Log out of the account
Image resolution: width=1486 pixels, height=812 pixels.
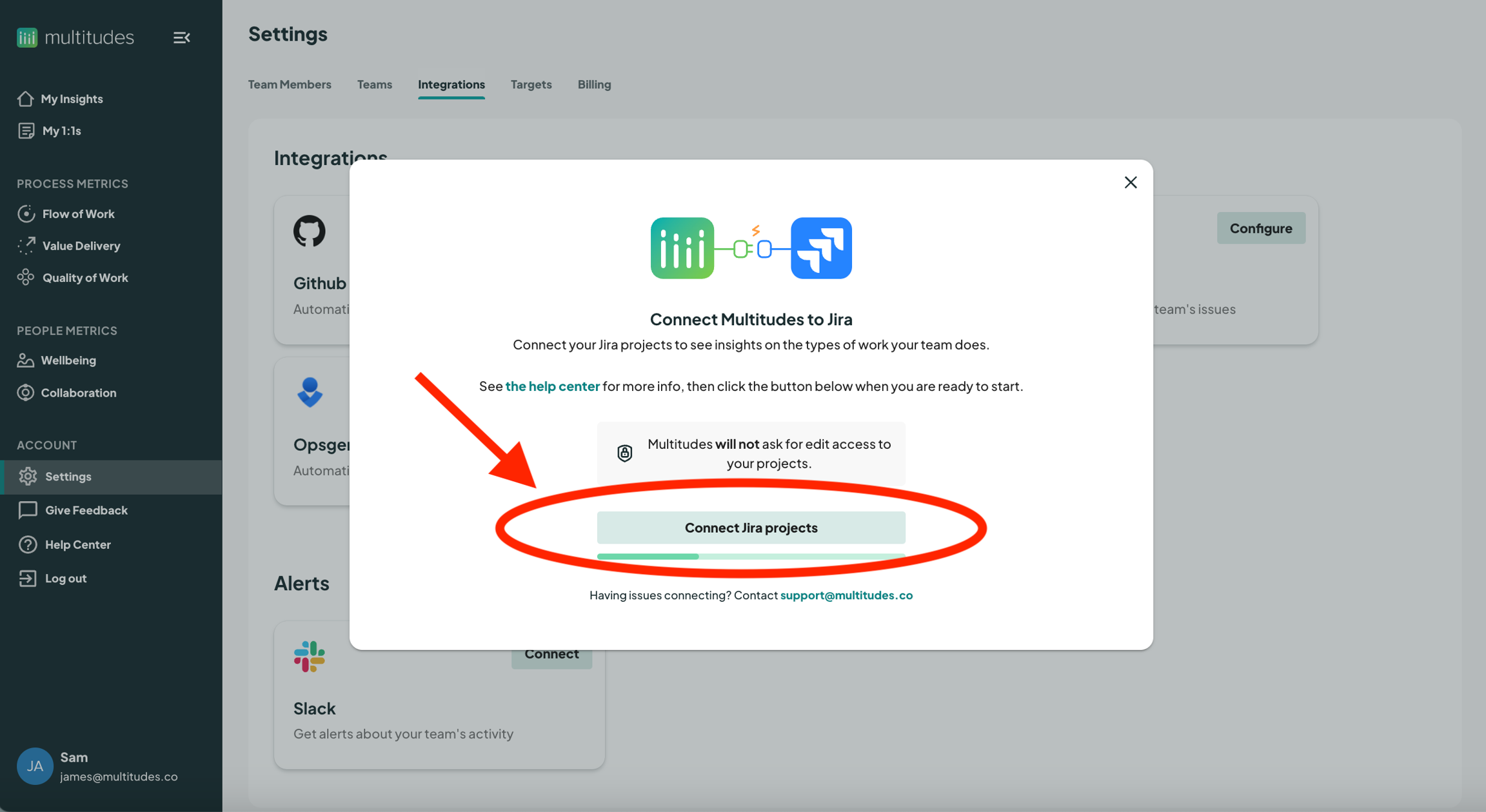tap(65, 579)
